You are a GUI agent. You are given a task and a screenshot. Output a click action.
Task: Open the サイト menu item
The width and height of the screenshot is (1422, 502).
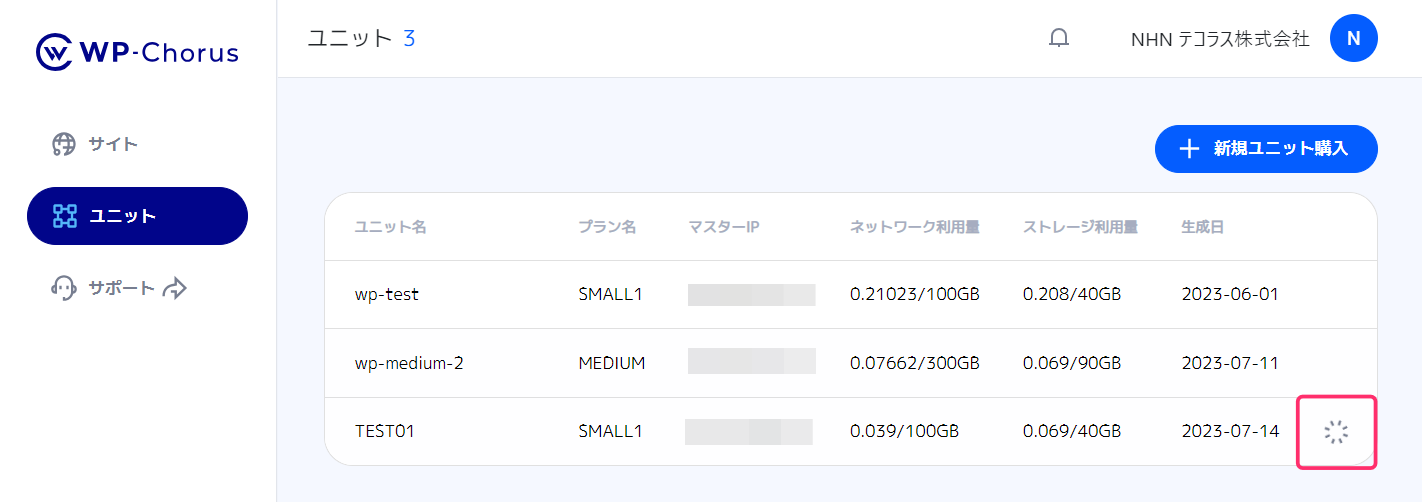[x=113, y=144]
